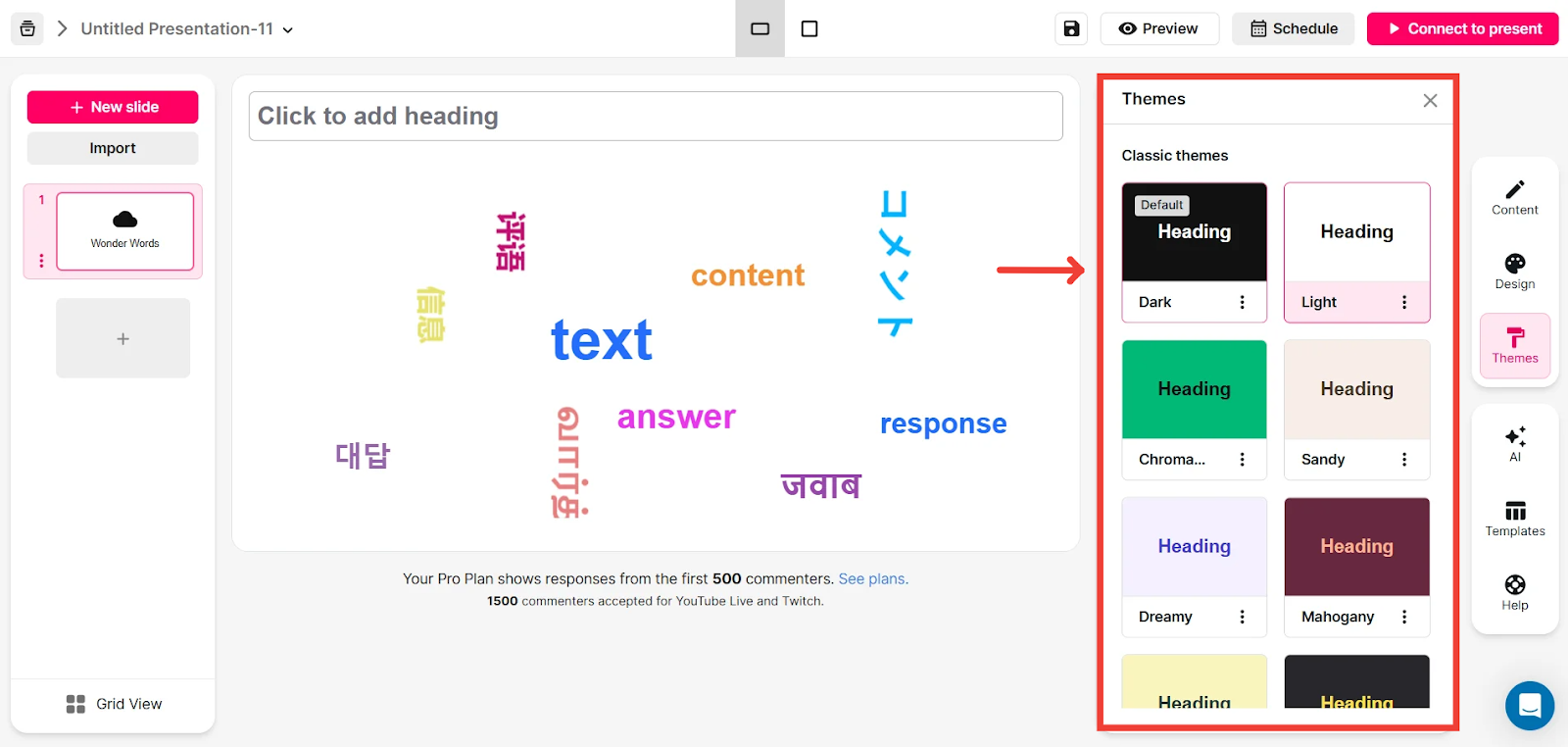The width and height of the screenshot is (1568, 747).
Task: Add a New slide
Action: tap(113, 107)
